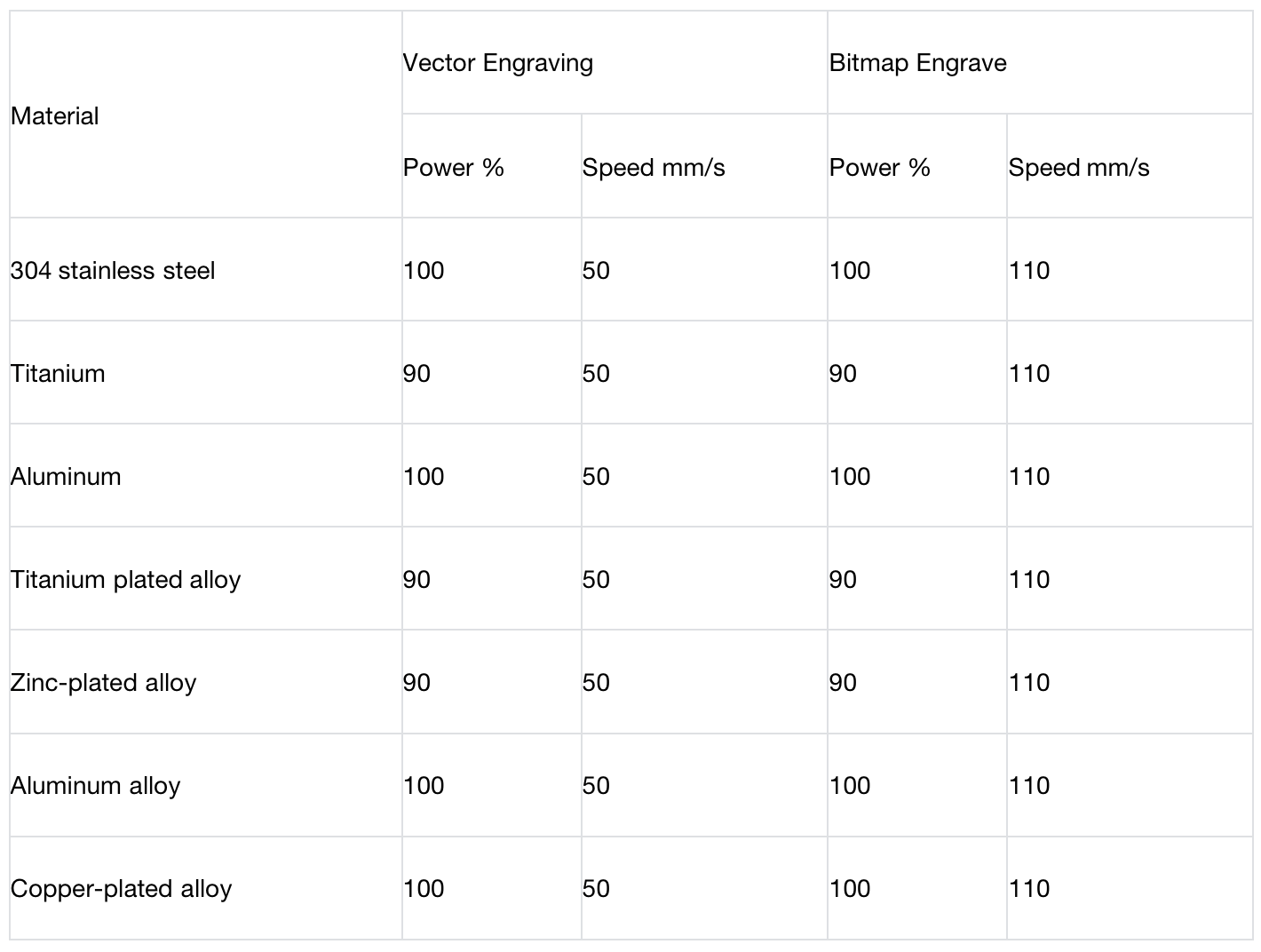This screenshot has height=952, width=1261.
Task: Click bitmap speed value for Titanium row
Action: point(1029,374)
